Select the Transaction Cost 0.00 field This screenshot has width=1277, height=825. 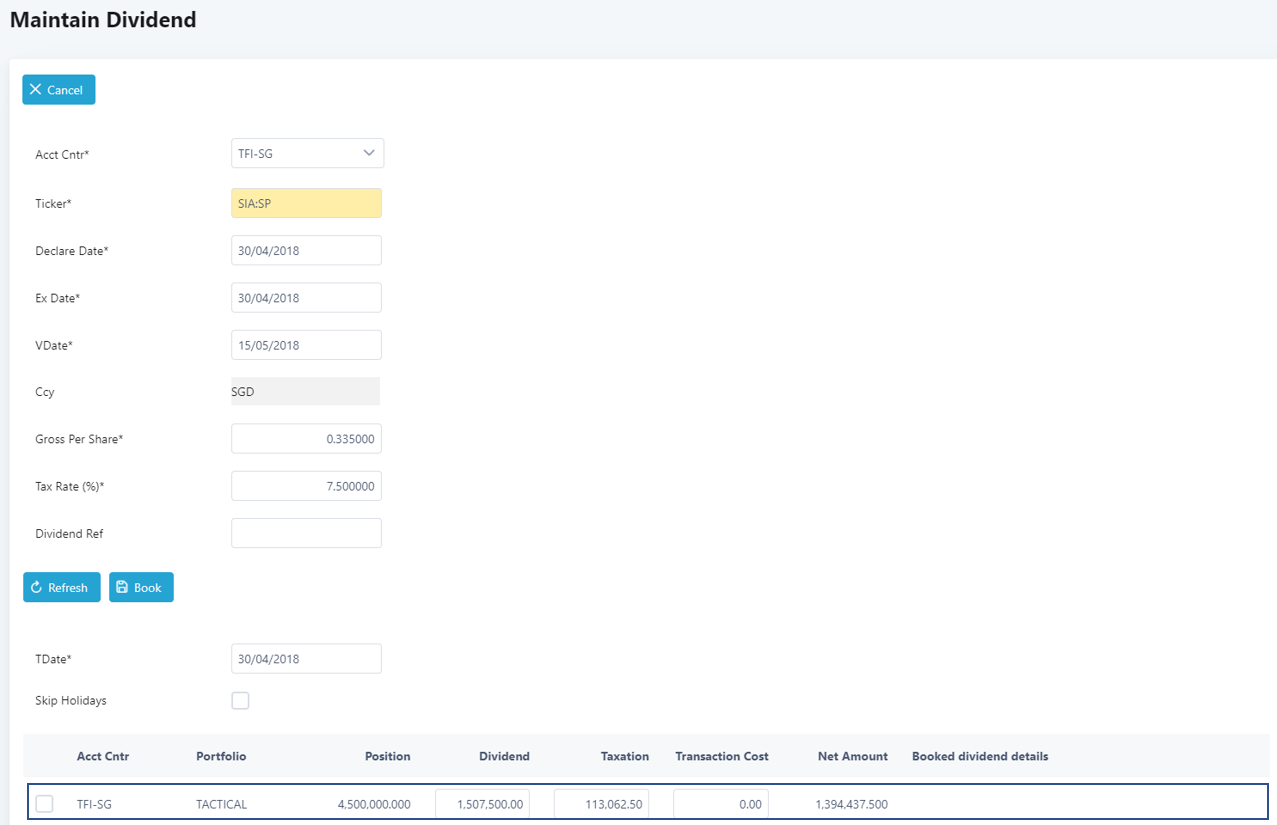720,804
